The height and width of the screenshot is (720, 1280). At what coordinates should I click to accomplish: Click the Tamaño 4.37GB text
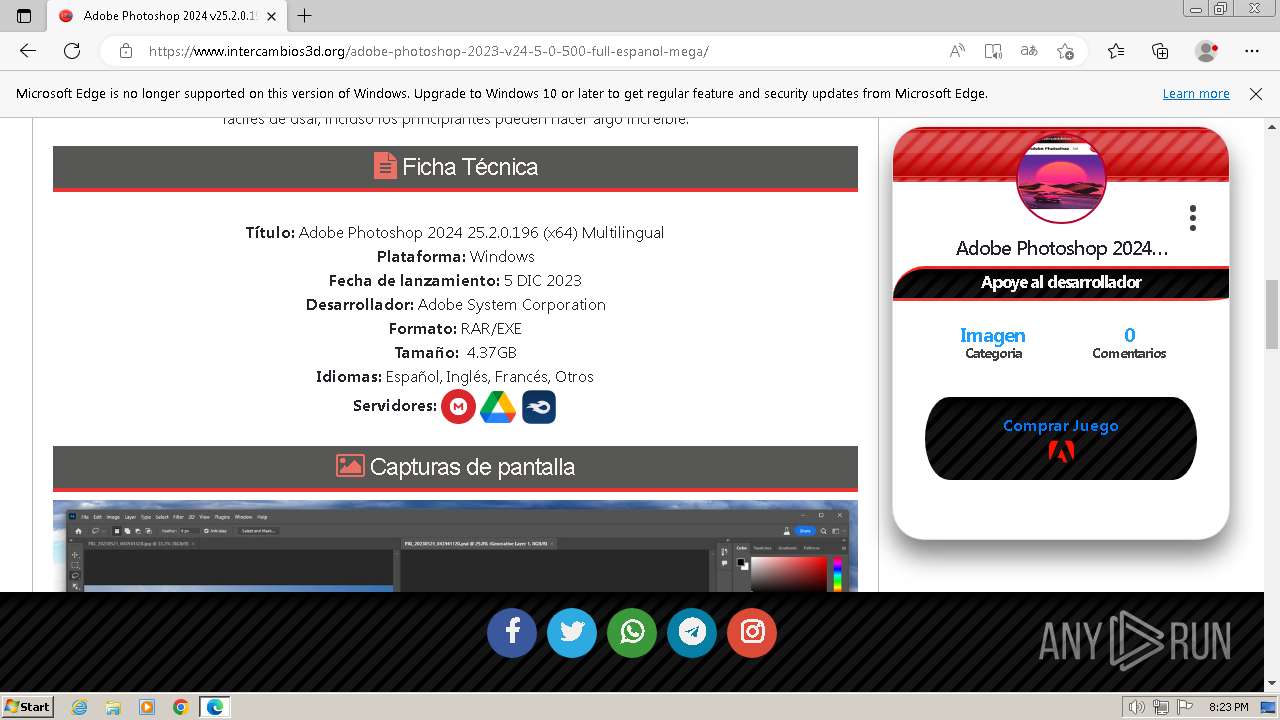click(455, 352)
